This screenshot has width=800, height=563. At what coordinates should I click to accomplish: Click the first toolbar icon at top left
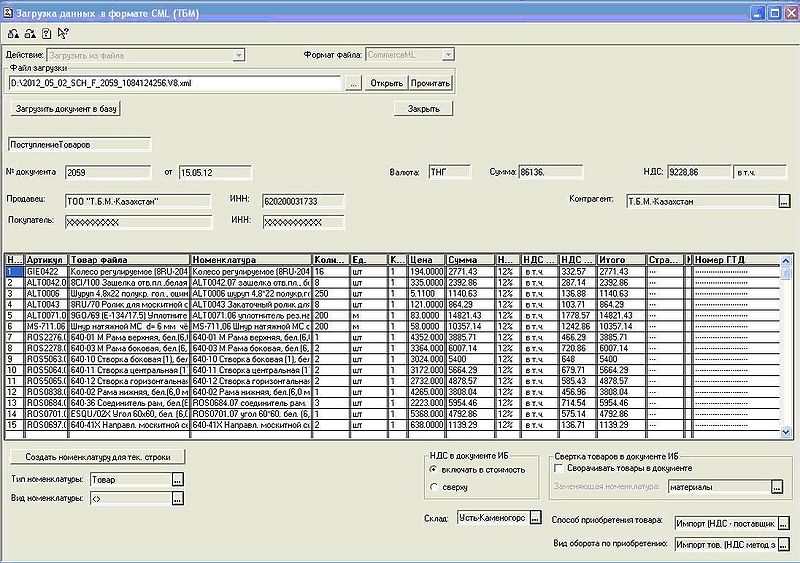pyautogui.click(x=11, y=33)
